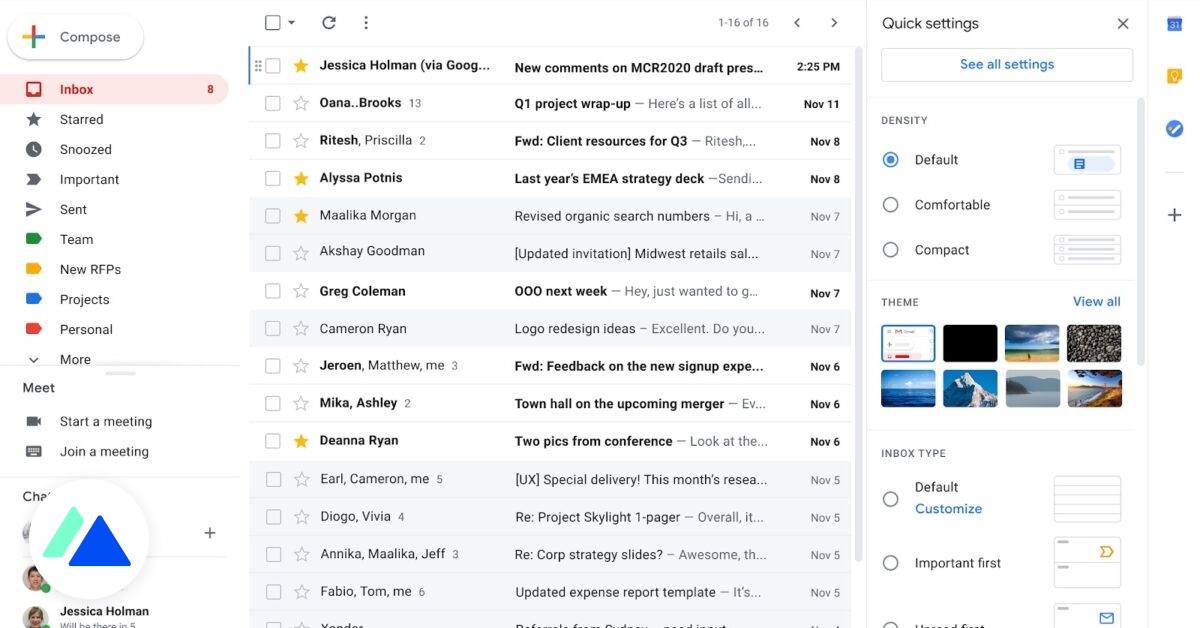This screenshot has height=628, width=1200.
Task: Star the Oana Brooks email
Action: [x=301, y=103]
